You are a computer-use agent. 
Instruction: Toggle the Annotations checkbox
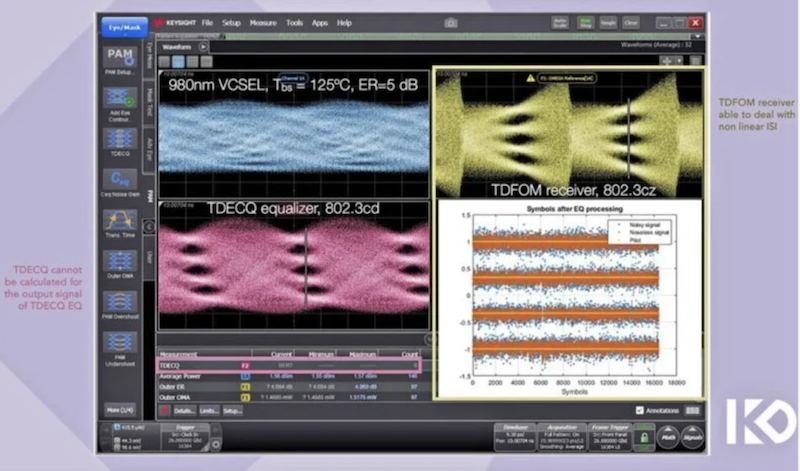(x=640, y=410)
